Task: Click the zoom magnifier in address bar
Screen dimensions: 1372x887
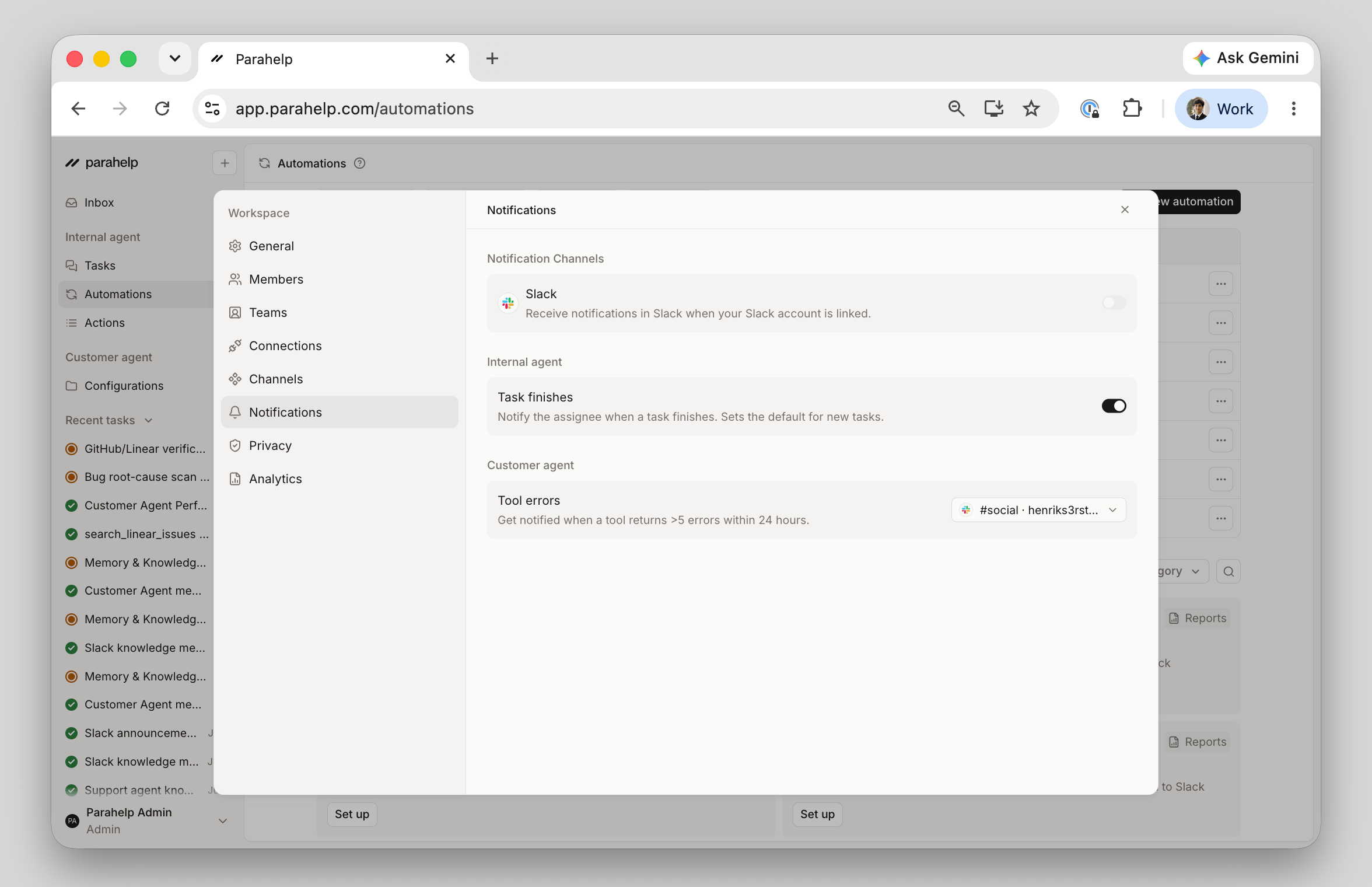Action: (x=956, y=109)
